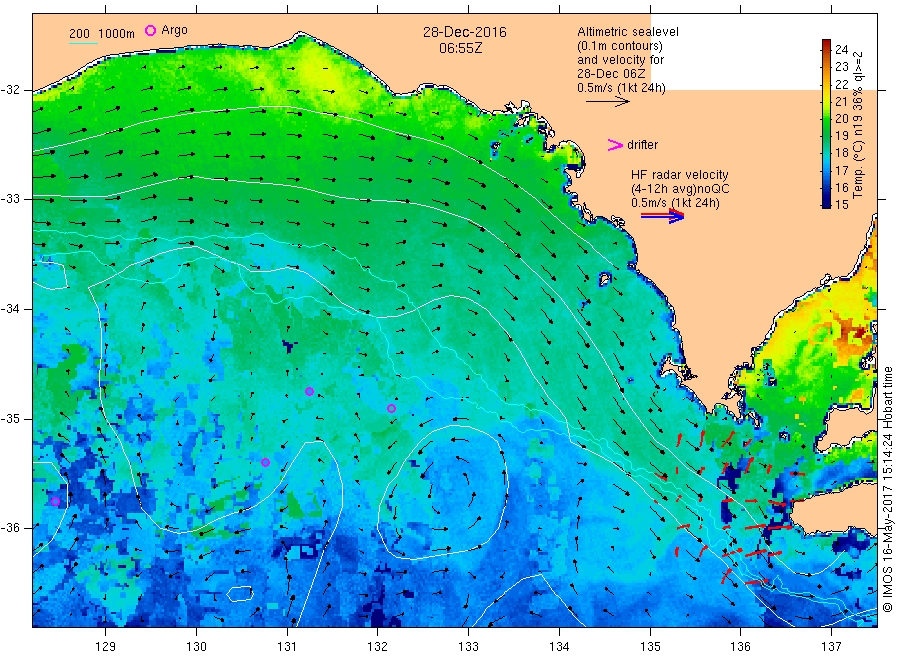Click the cyan 200m contour legend line
Viewport: 900px width, 660px height.
pyautogui.click(x=83, y=43)
